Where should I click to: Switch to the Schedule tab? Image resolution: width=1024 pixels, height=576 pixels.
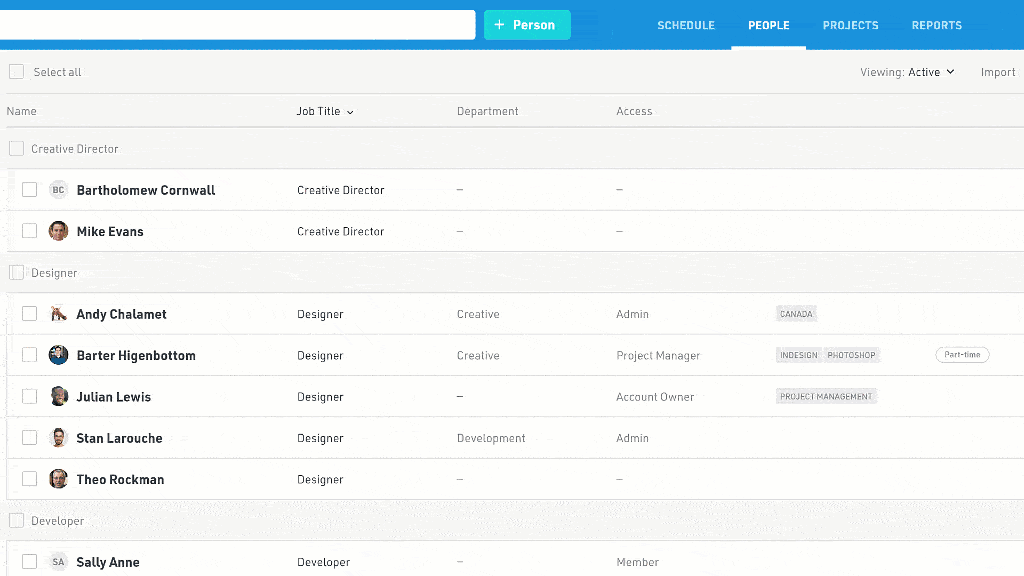pyautogui.click(x=686, y=25)
